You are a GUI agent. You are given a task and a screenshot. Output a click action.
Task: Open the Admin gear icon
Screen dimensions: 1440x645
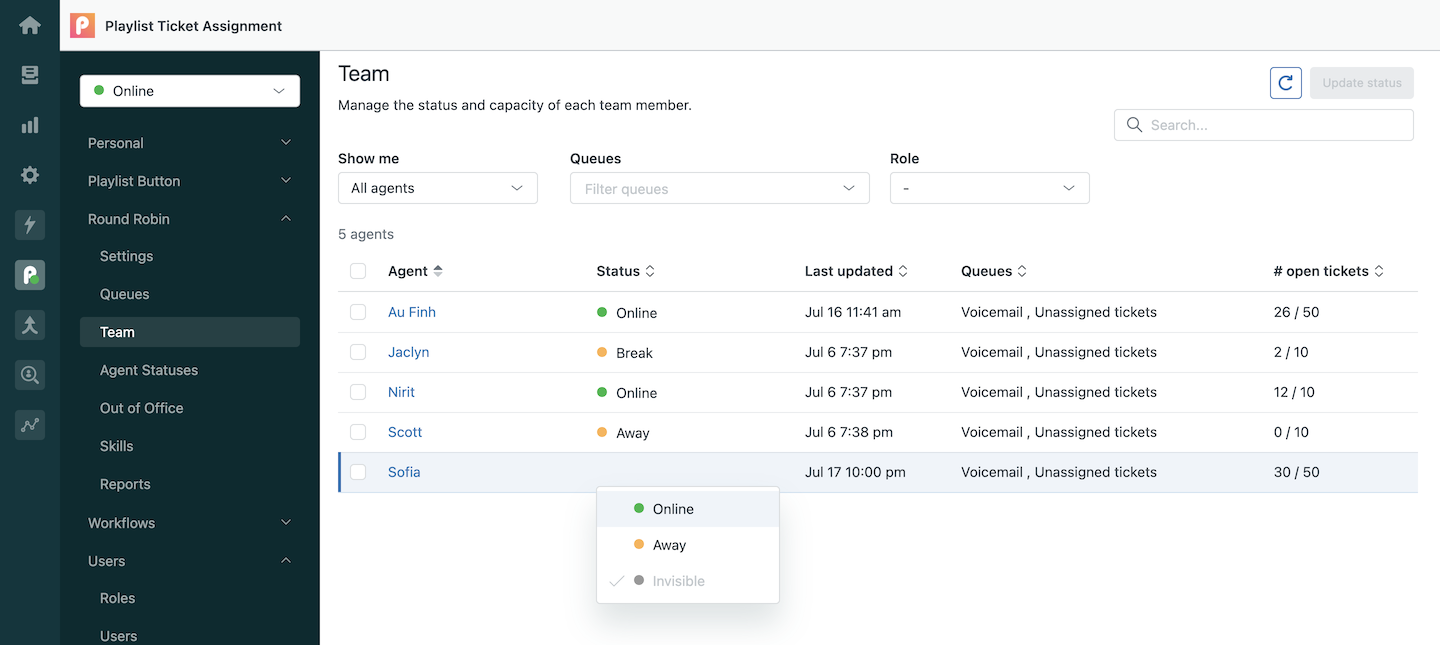click(30, 175)
